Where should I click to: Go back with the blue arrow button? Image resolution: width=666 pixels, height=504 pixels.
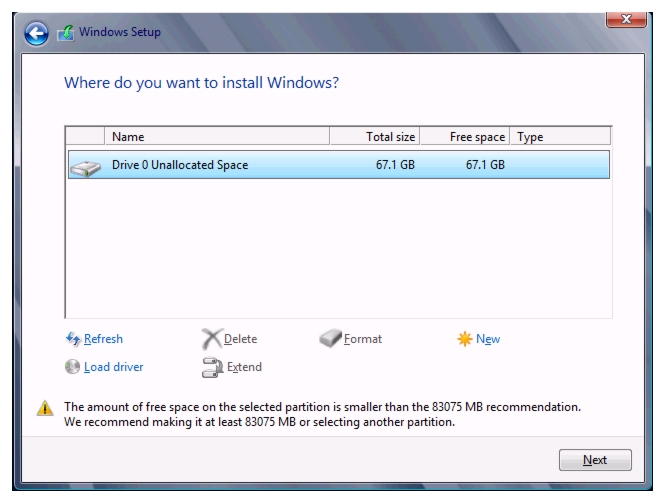coord(36,33)
